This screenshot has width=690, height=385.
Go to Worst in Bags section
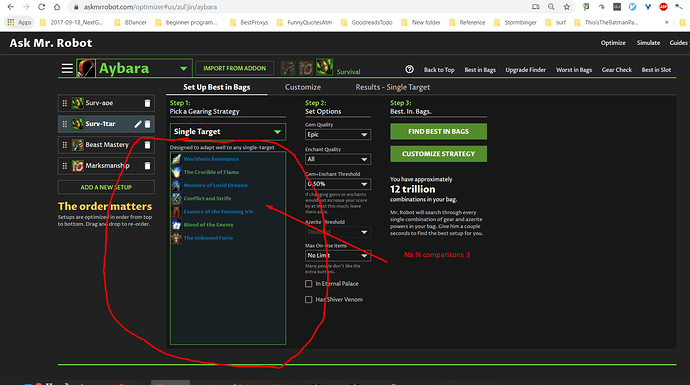click(x=573, y=70)
